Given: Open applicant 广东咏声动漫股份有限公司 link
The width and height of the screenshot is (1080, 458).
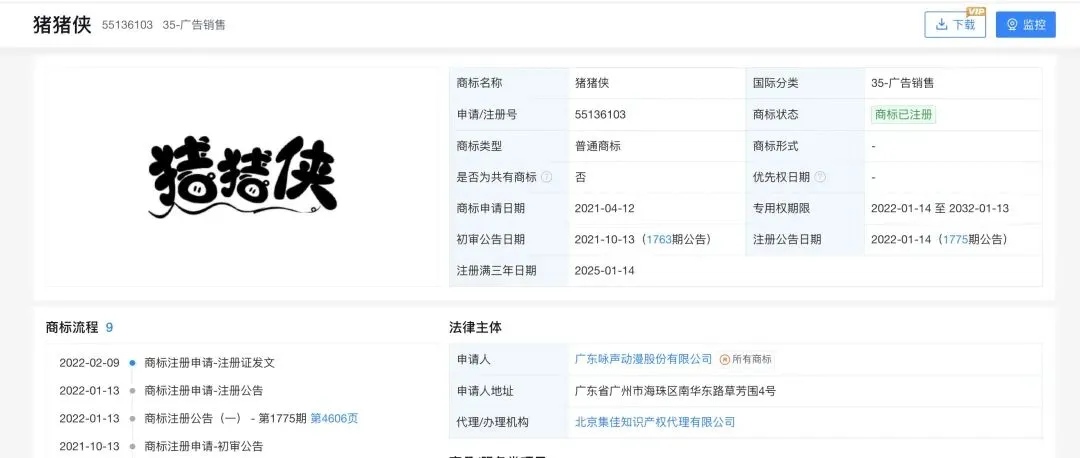Looking at the screenshot, I should (643, 359).
